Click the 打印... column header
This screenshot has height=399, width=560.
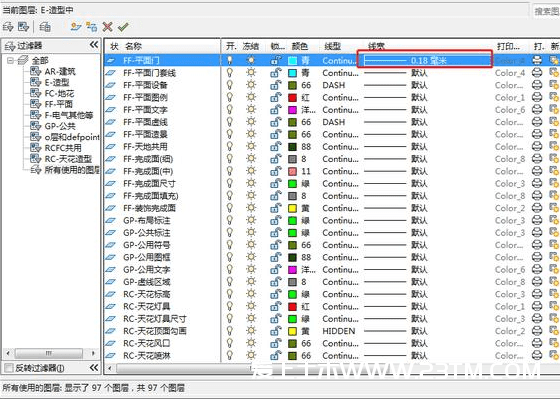[508, 46]
